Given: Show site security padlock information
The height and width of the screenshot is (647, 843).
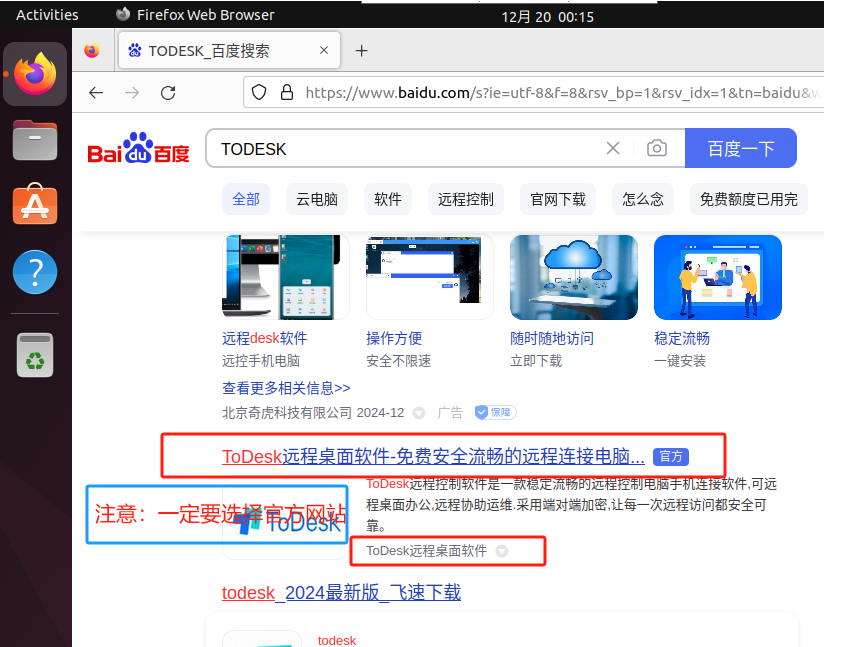Looking at the screenshot, I should [x=287, y=93].
